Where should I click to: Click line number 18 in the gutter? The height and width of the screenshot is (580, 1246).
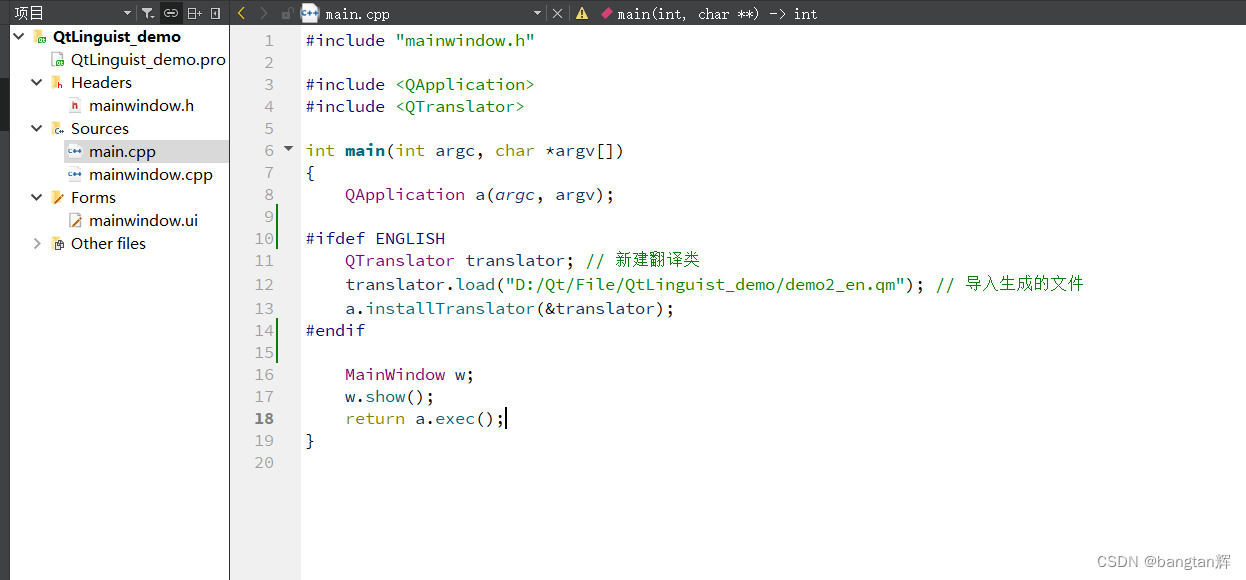point(264,418)
